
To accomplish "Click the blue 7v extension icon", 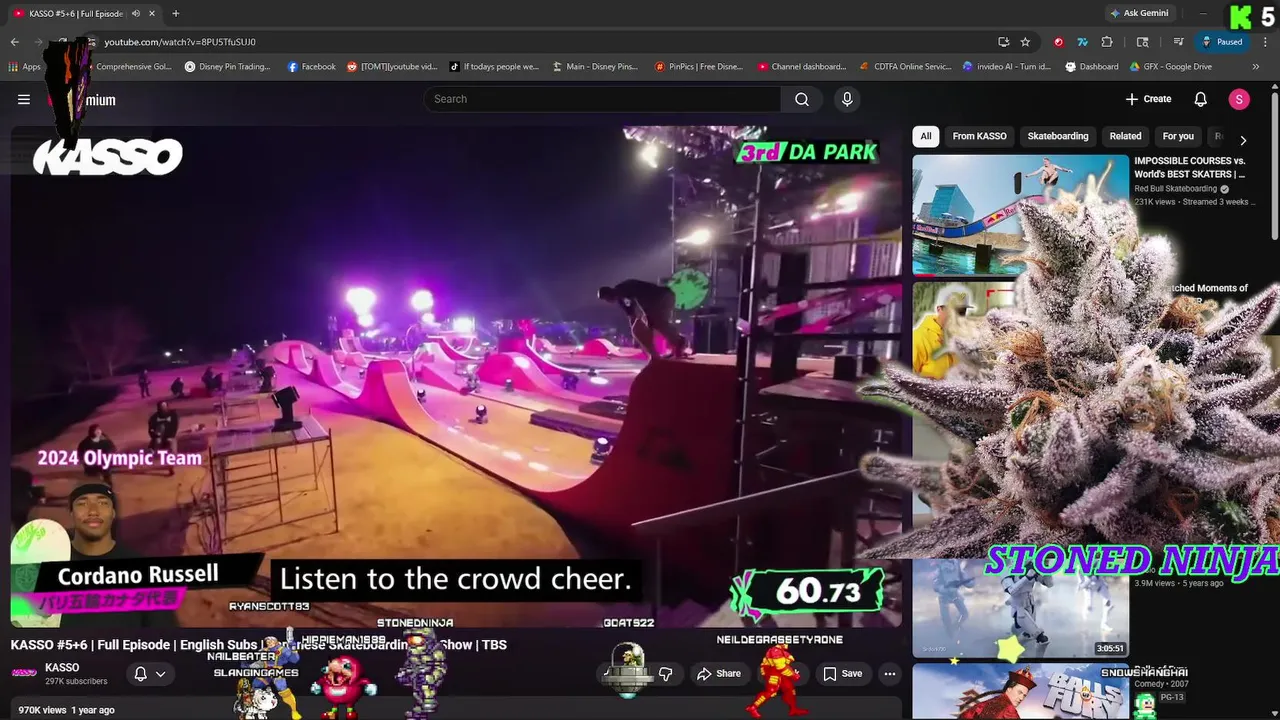I will (x=1082, y=42).
